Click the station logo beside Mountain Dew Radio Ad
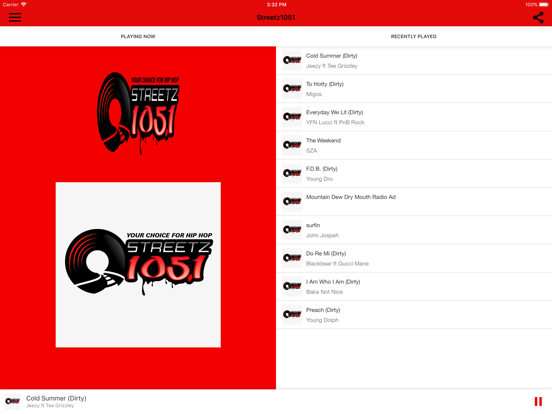The height and width of the screenshot is (414, 552). tap(292, 202)
